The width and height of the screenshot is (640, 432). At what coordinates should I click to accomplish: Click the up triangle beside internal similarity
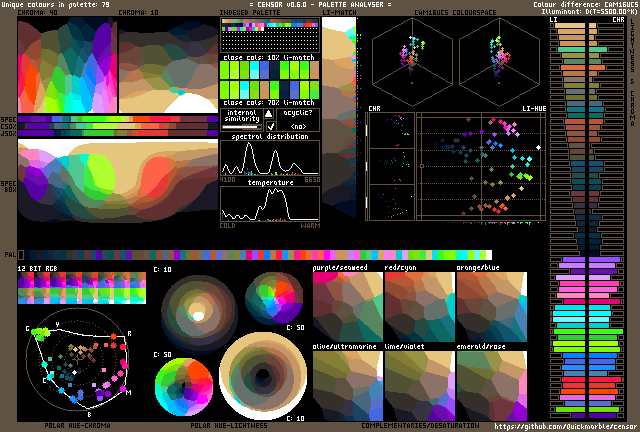tap(269, 114)
